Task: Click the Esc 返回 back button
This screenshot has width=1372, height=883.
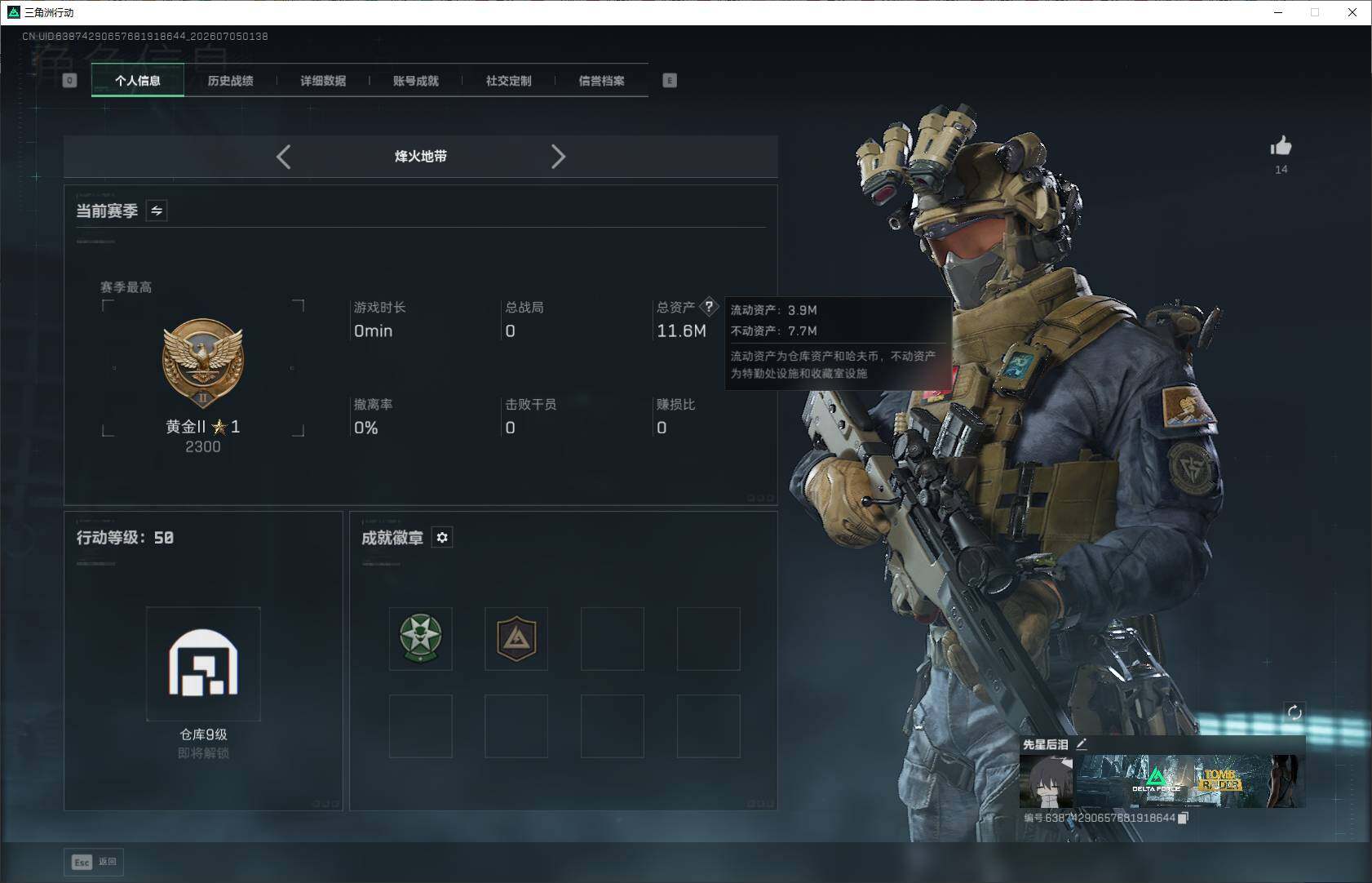Action: click(94, 862)
